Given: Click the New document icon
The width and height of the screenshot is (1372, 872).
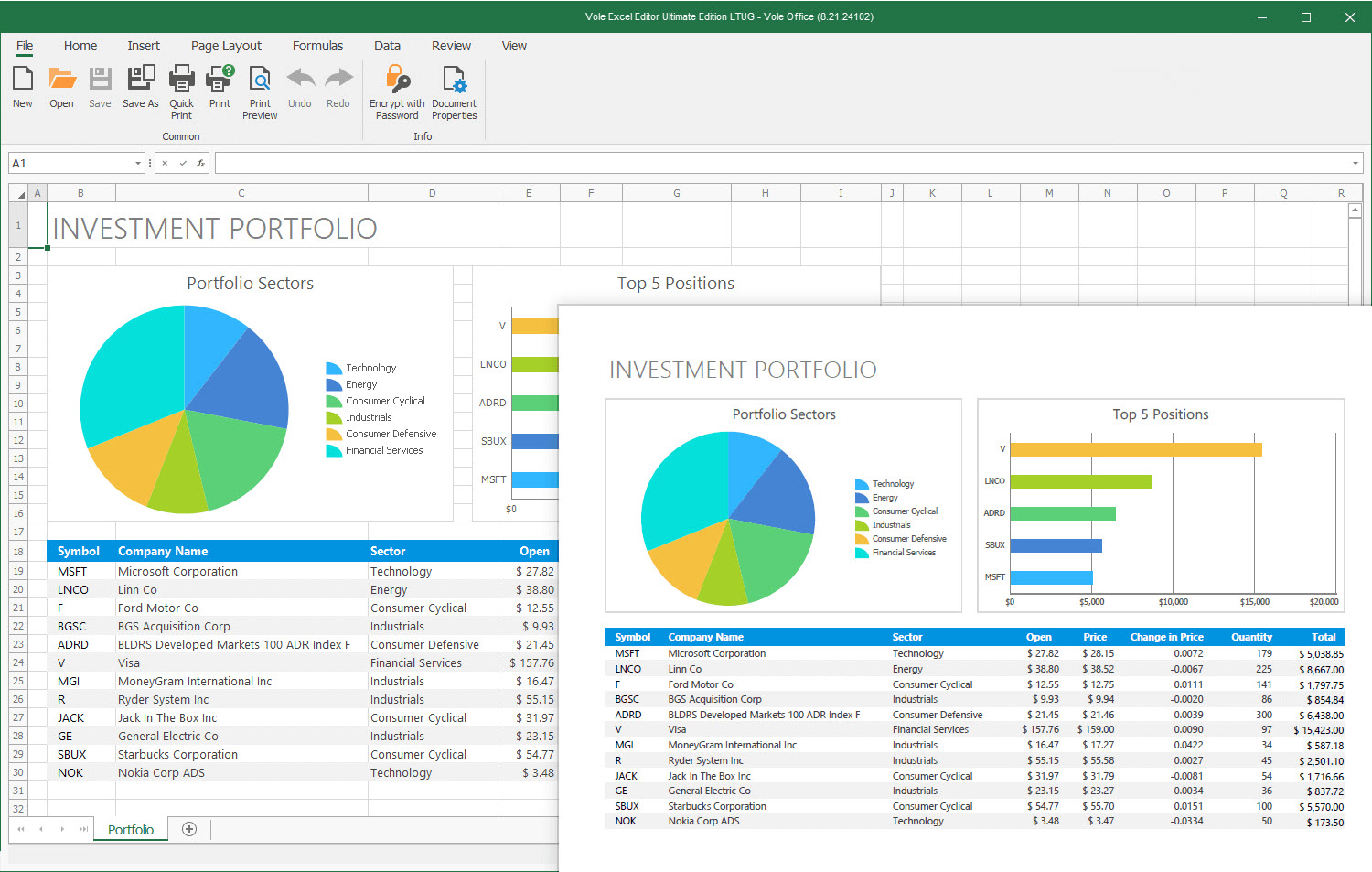Looking at the screenshot, I should pyautogui.click(x=23, y=80).
